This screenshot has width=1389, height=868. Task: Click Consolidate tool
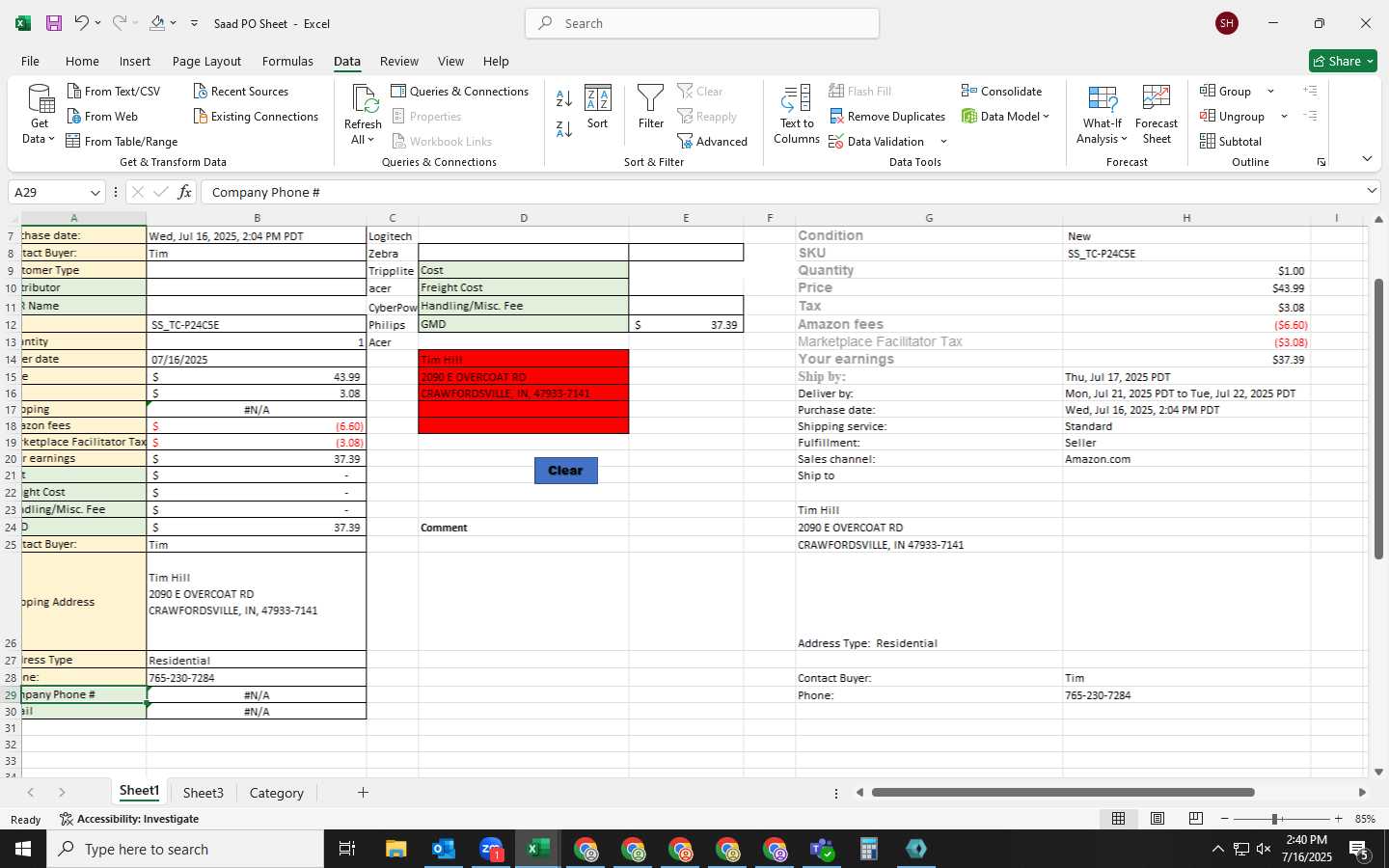point(1001,91)
